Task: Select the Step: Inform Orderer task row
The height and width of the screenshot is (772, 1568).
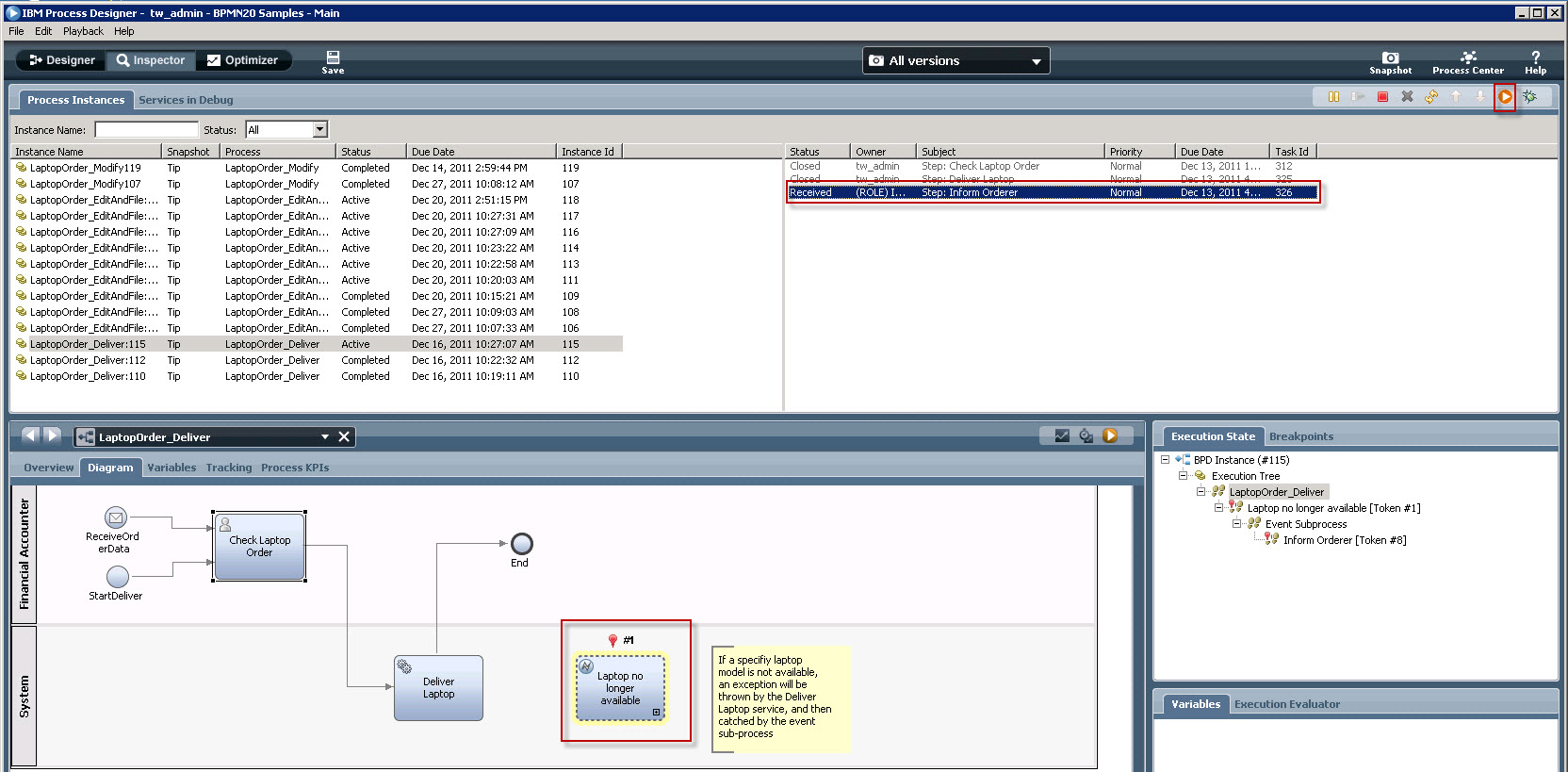Action: click(x=1052, y=192)
